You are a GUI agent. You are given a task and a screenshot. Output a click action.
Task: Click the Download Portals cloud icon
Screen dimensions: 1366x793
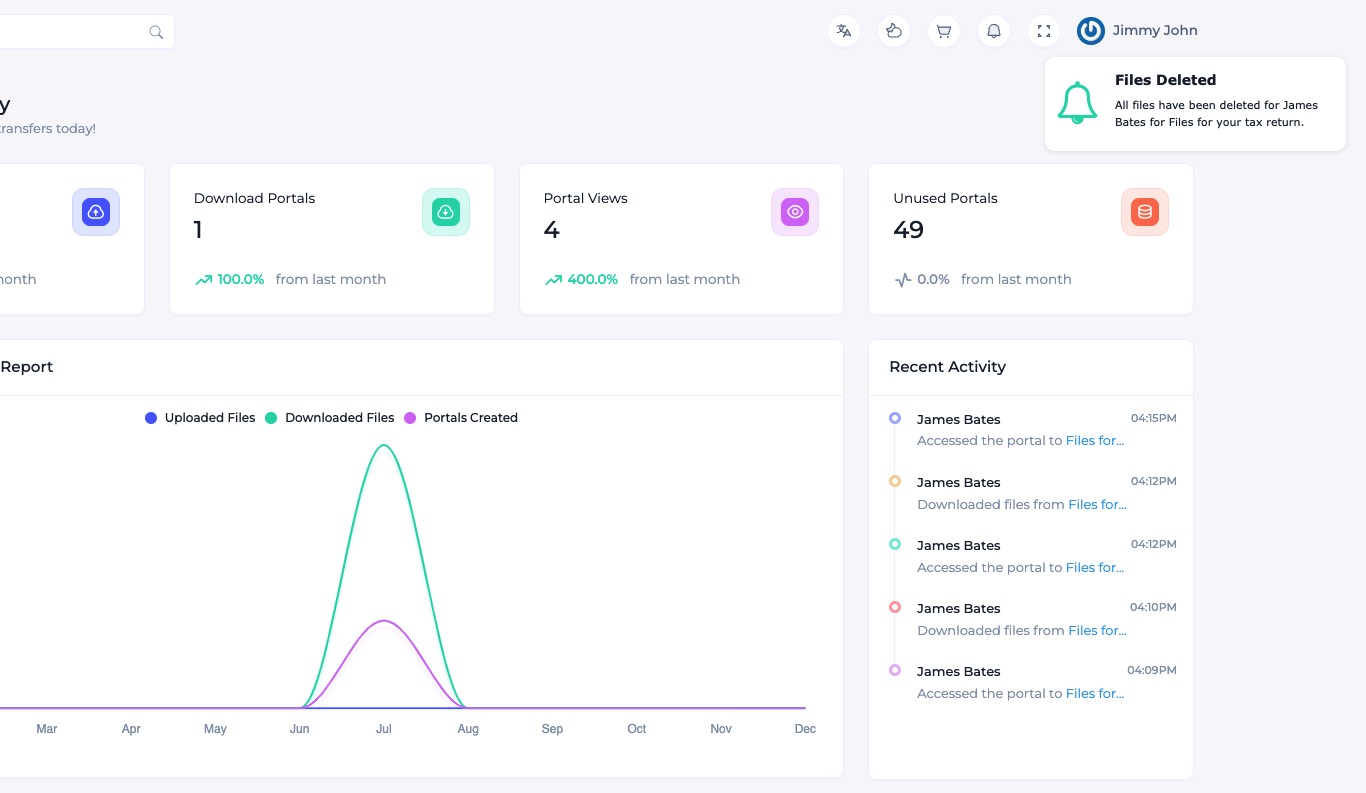click(446, 212)
